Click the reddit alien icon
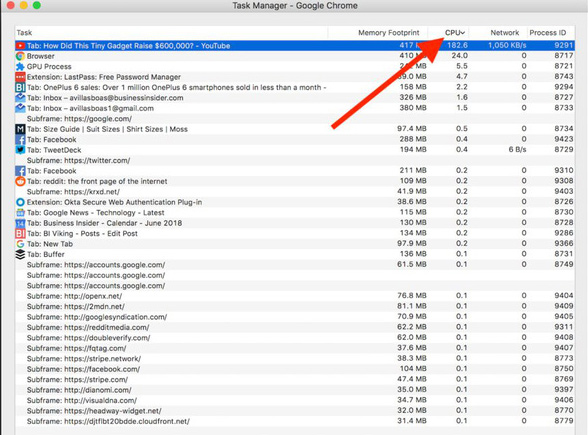 pyautogui.click(x=20, y=182)
